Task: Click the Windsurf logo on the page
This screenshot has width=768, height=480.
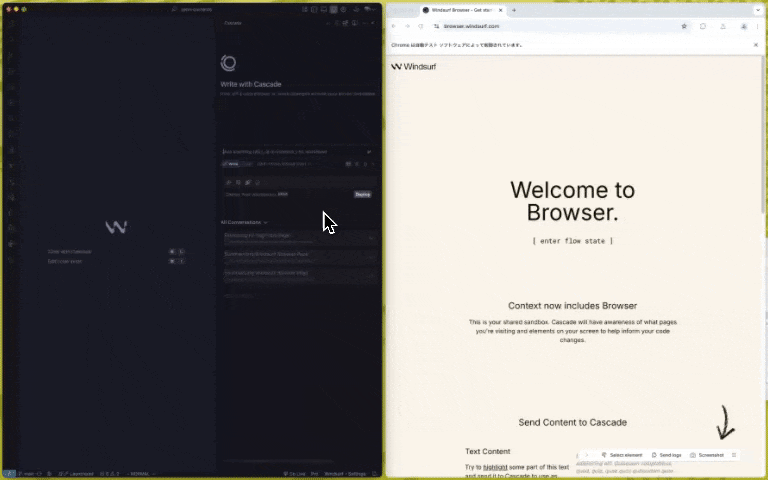Action: (x=414, y=67)
